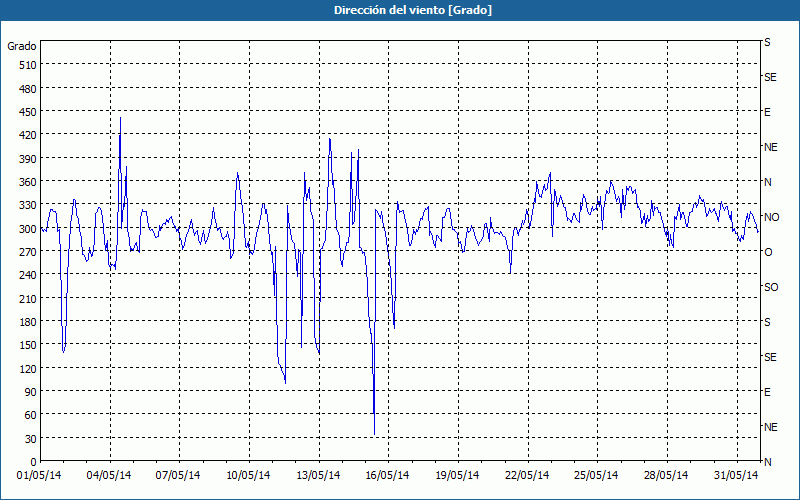Select the 'SE' compass label beside the 480 gridline
The width and height of the screenshot is (800, 500).
click(x=770, y=78)
